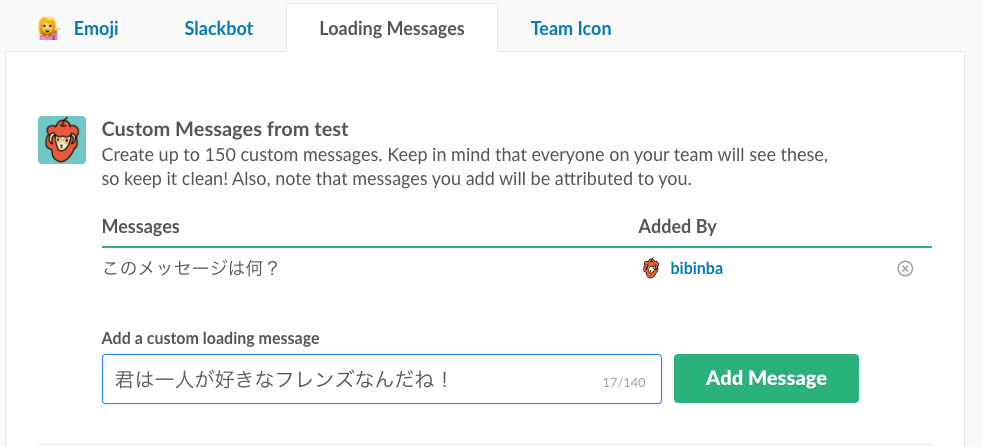Click the green divider under the table header
The height and width of the screenshot is (447, 983).
[x=517, y=247]
